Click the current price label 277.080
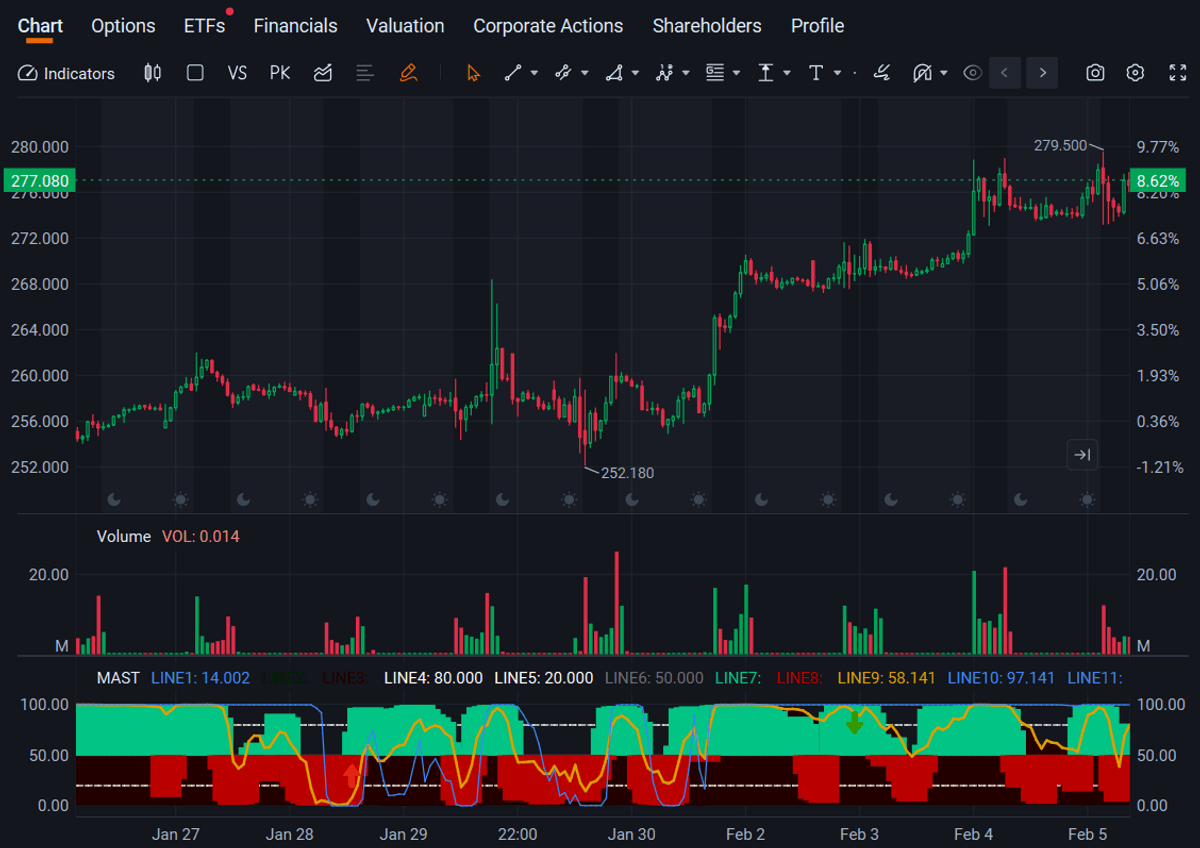 pos(39,181)
